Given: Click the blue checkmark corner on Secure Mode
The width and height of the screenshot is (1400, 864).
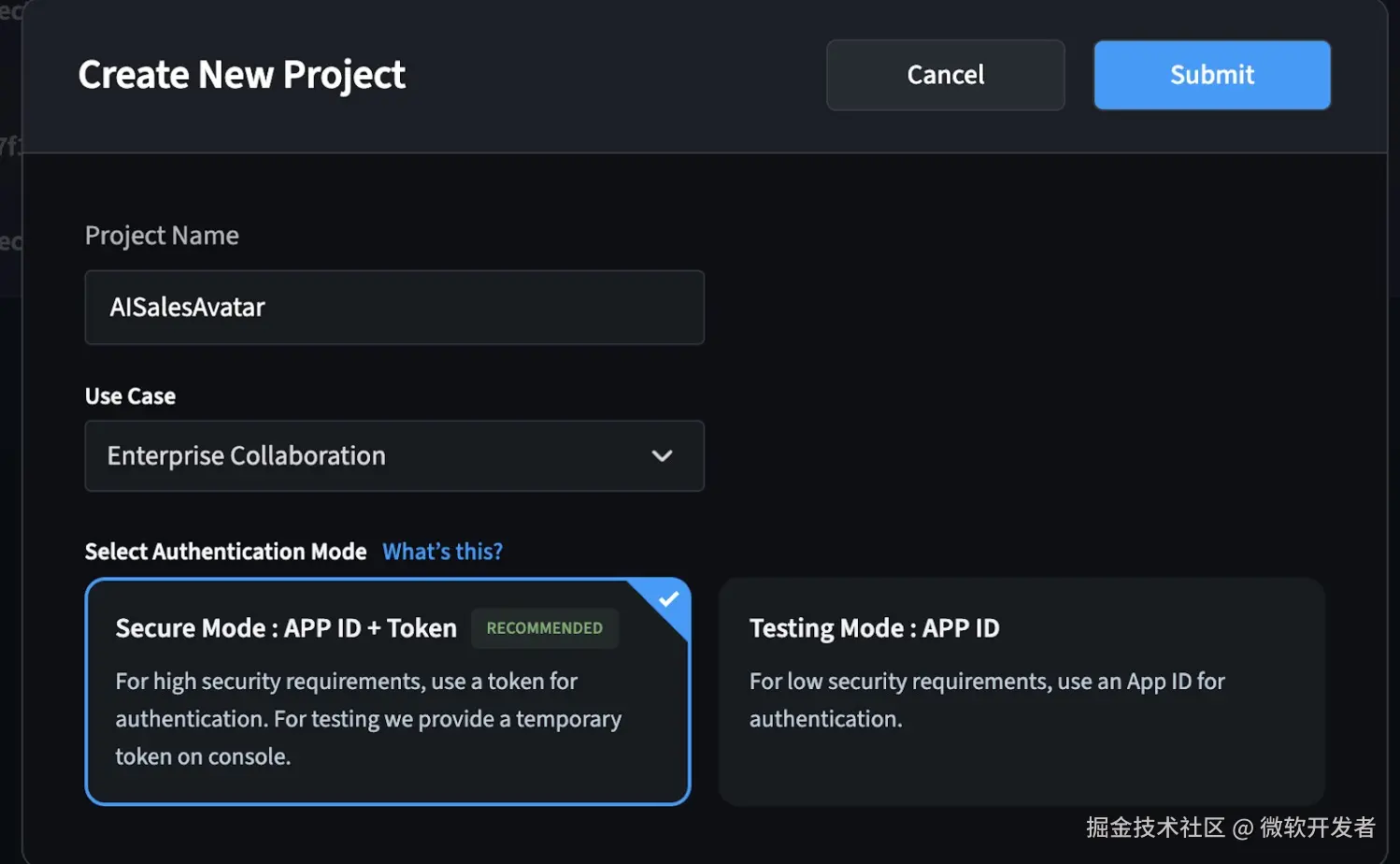Looking at the screenshot, I should click(668, 599).
